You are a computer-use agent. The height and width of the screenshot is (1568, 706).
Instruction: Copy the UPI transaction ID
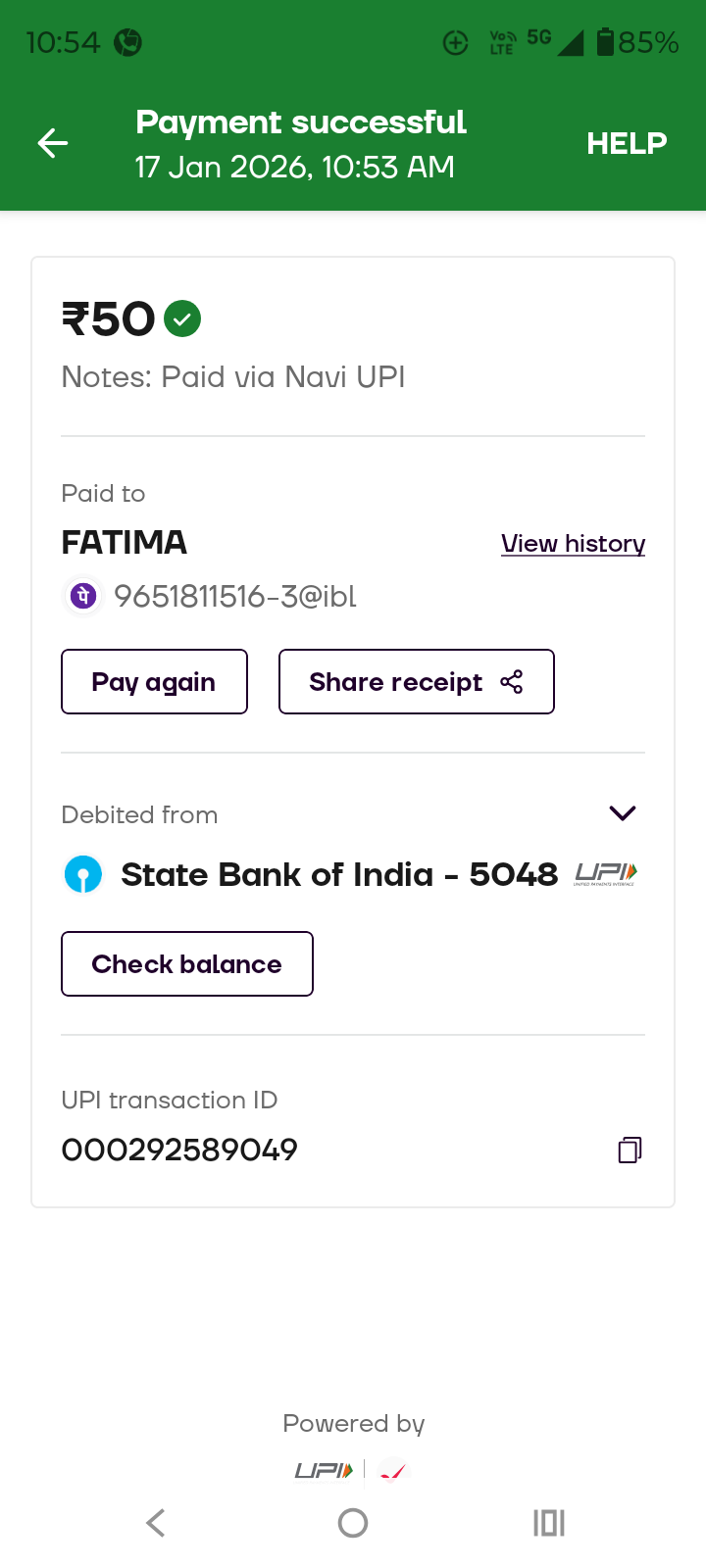tap(630, 1150)
